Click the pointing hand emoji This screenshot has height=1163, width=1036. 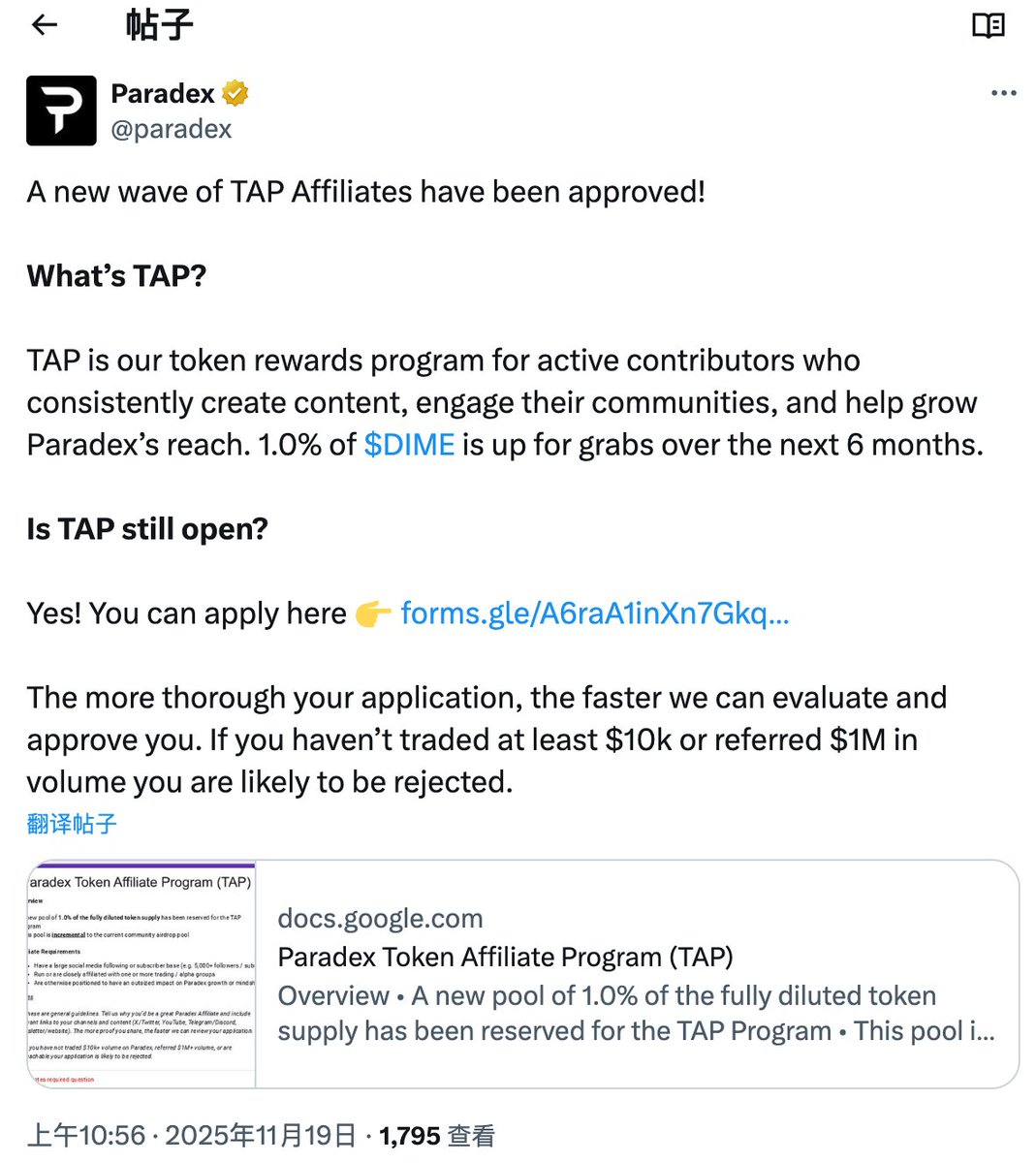pos(373,614)
